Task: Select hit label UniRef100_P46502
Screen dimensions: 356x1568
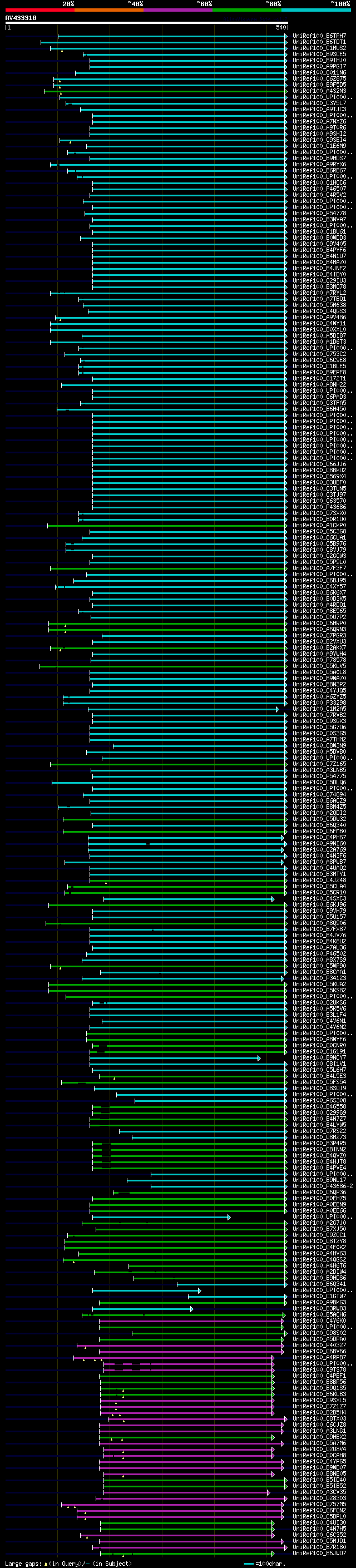Action: [319, 954]
